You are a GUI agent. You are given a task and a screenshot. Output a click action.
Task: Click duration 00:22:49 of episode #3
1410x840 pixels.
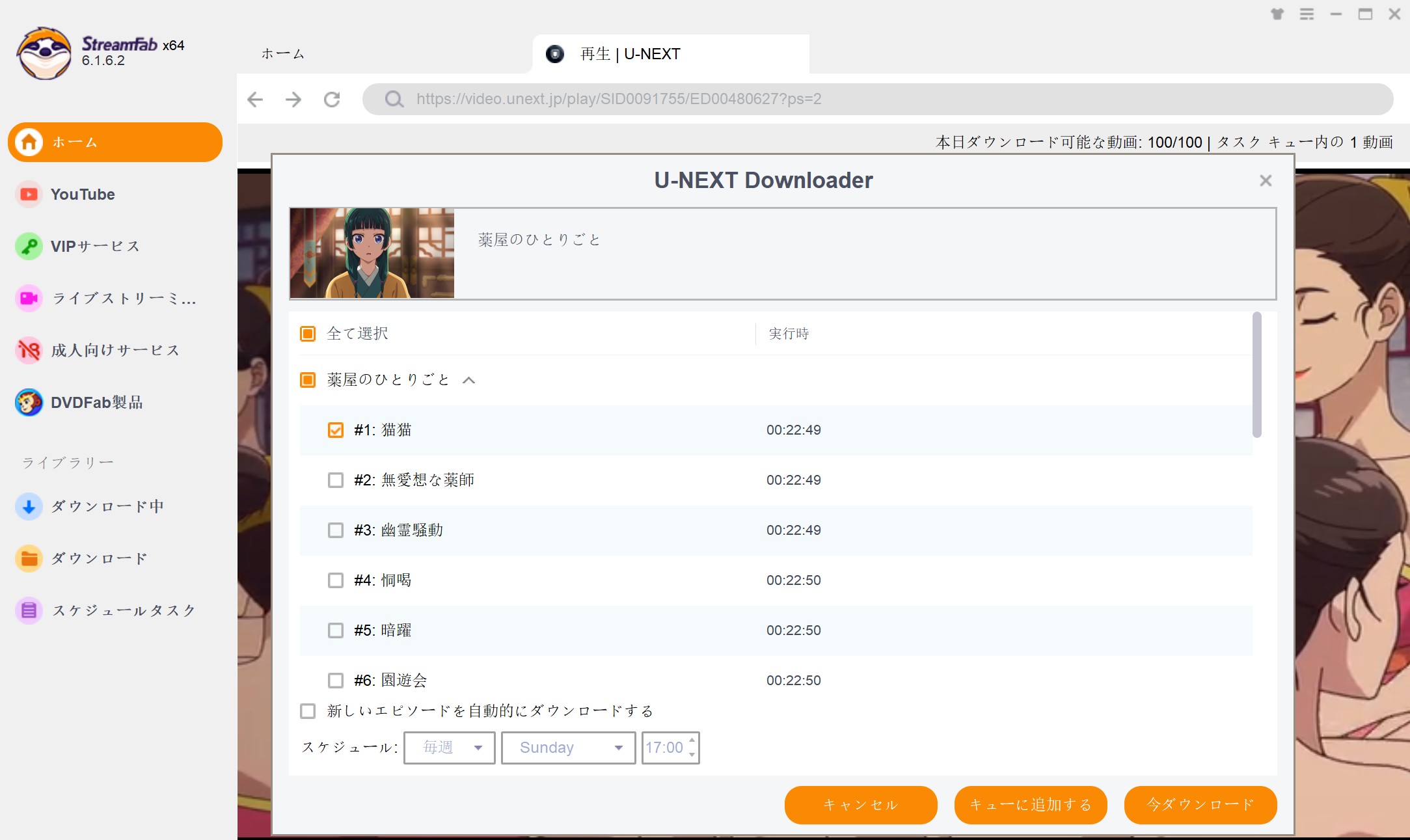794,530
